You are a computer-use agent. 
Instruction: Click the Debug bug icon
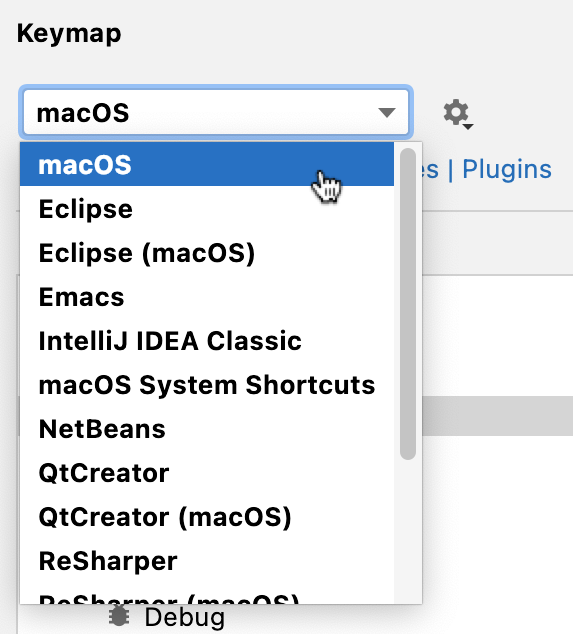click(119, 617)
